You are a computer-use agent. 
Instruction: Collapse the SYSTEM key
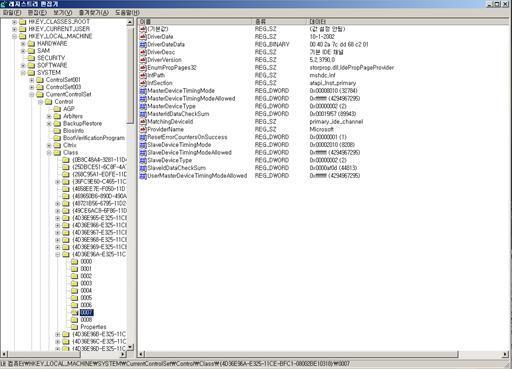click(x=23, y=73)
